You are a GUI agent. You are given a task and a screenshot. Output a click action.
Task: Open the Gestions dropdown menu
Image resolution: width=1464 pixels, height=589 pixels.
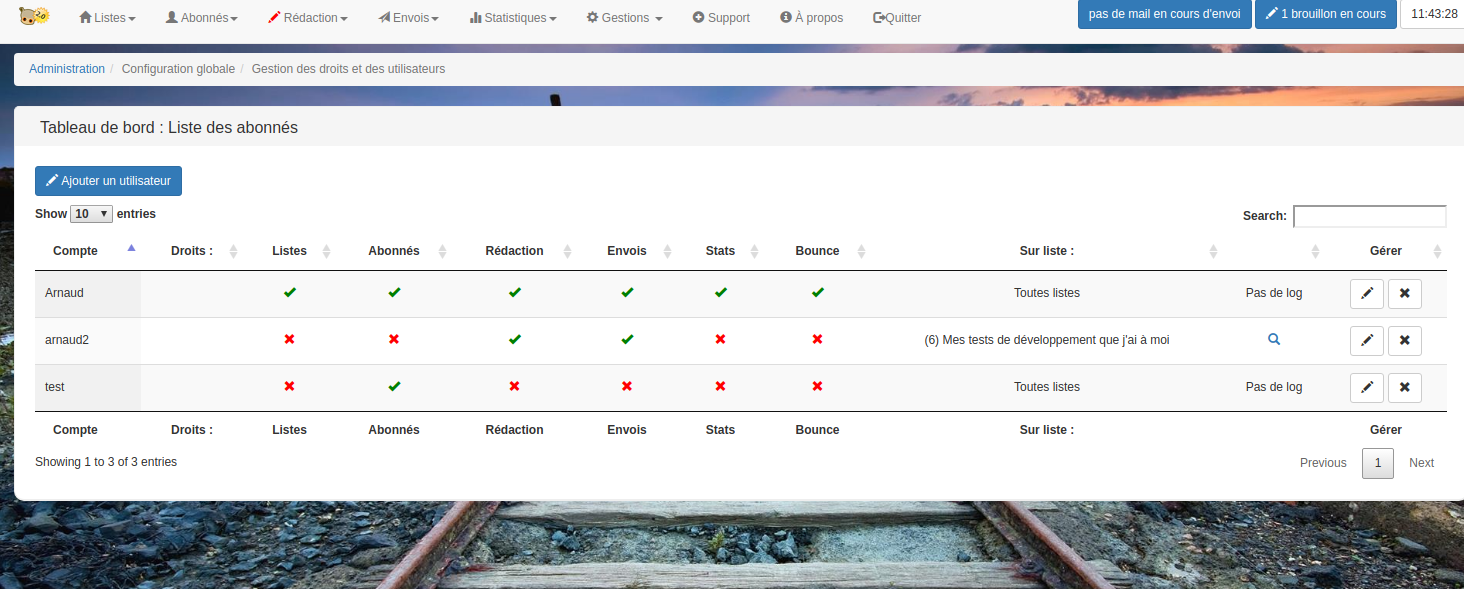coord(623,17)
